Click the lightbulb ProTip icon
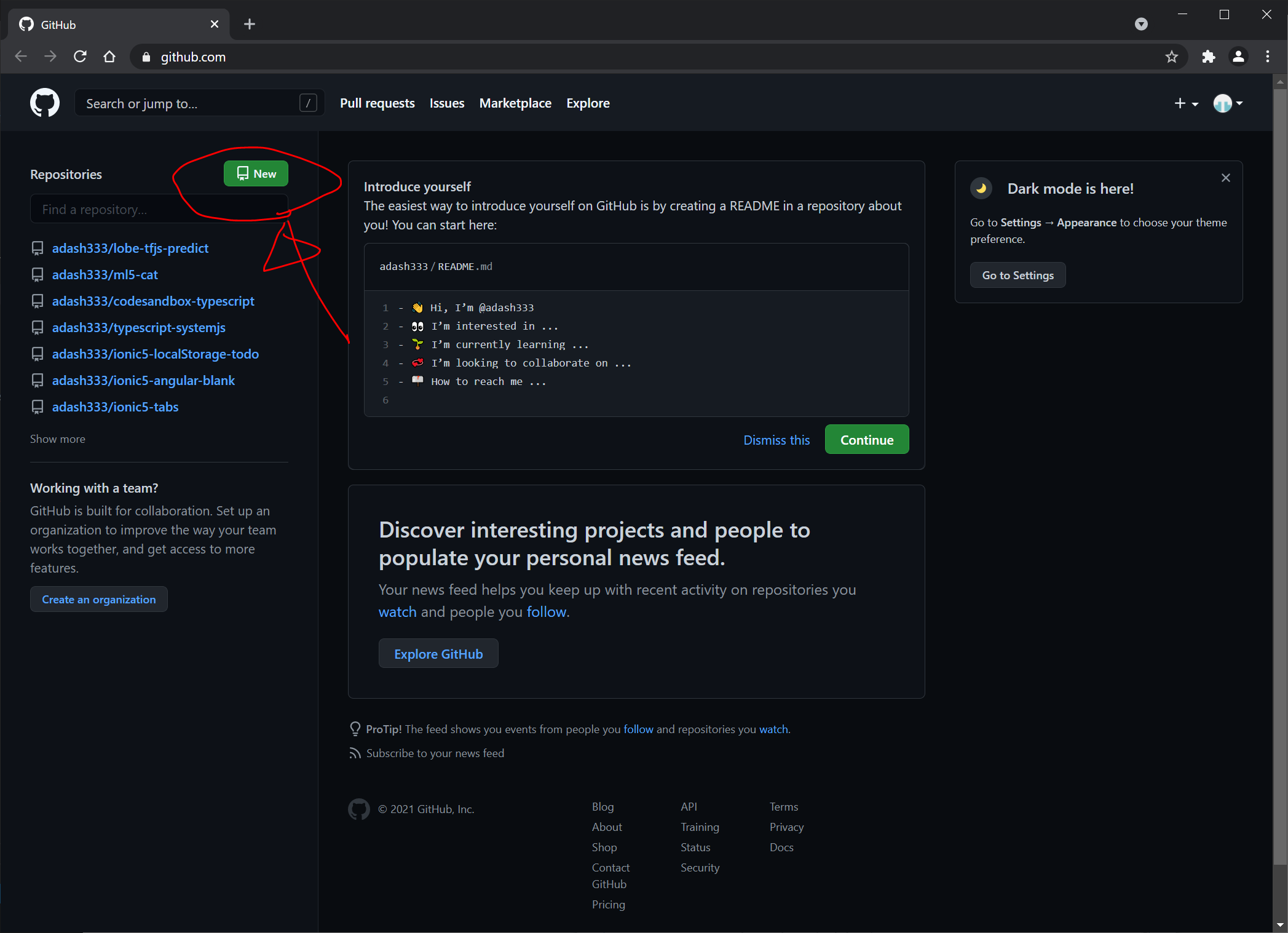 coord(355,729)
